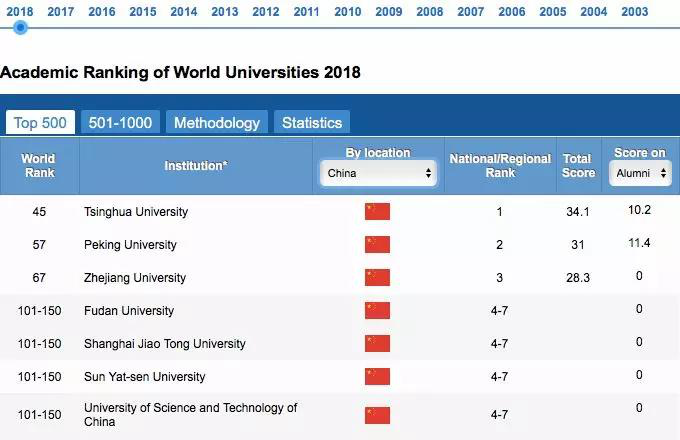Image resolution: width=680 pixels, height=440 pixels.
Task: Click the blue 2018 timeline slider dot
Action: 20,27
